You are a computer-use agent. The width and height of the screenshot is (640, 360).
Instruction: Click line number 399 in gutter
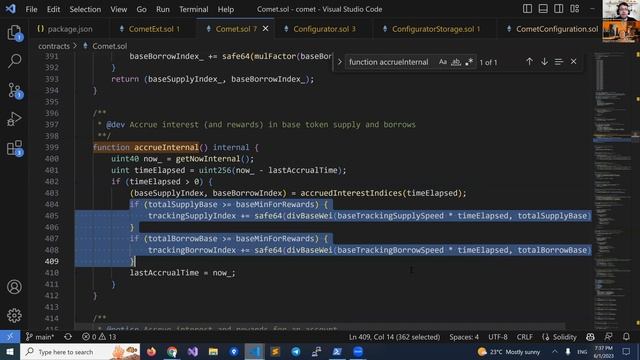52,147
